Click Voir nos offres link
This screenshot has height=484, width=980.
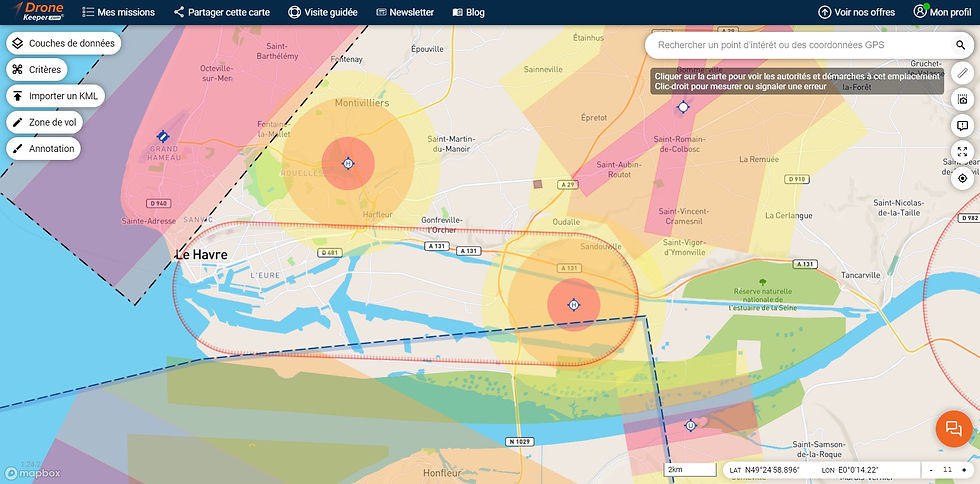click(856, 12)
